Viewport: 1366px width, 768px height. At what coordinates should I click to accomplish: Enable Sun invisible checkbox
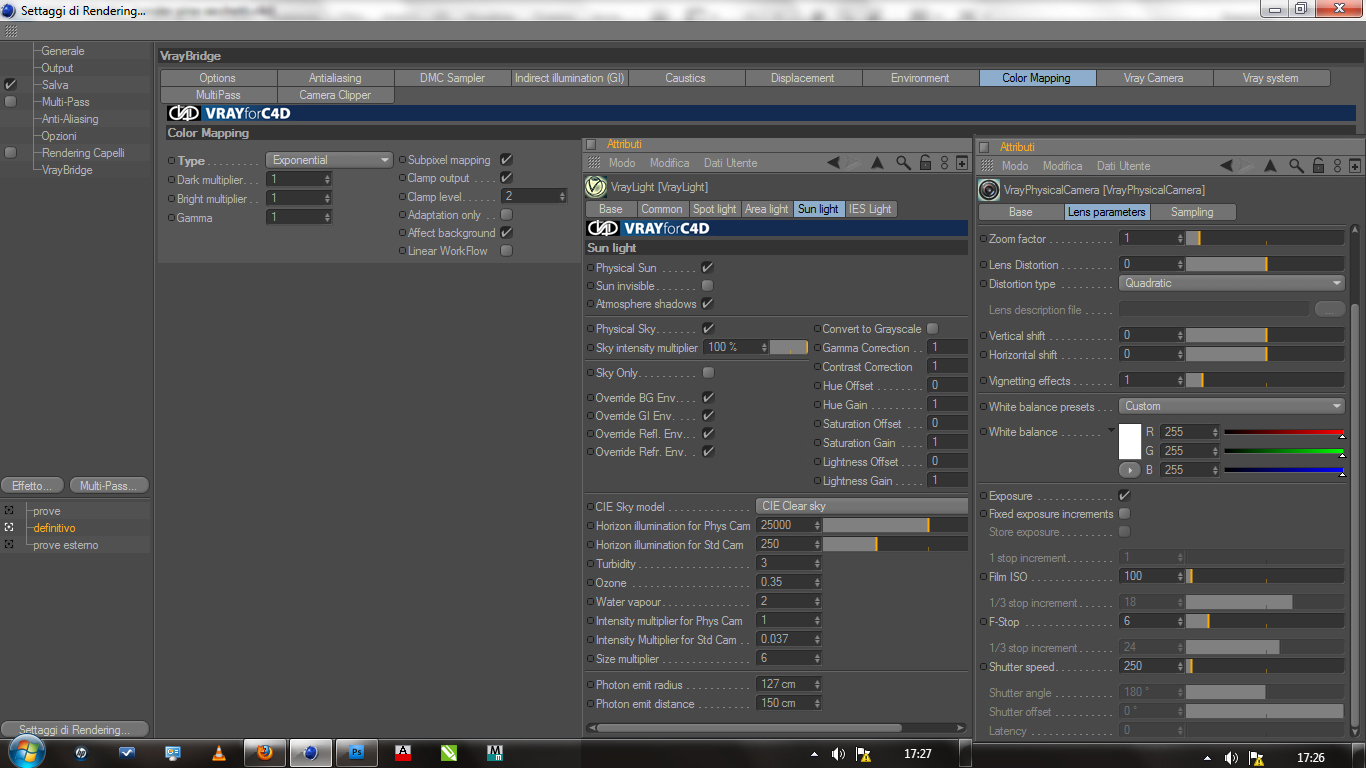pos(708,286)
